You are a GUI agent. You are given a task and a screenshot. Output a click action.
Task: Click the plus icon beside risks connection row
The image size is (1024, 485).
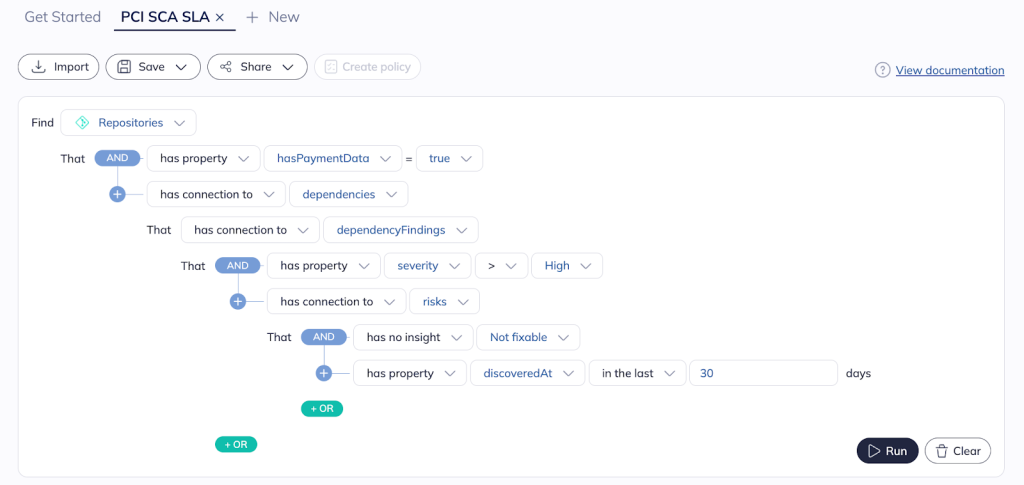click(237, 301)
